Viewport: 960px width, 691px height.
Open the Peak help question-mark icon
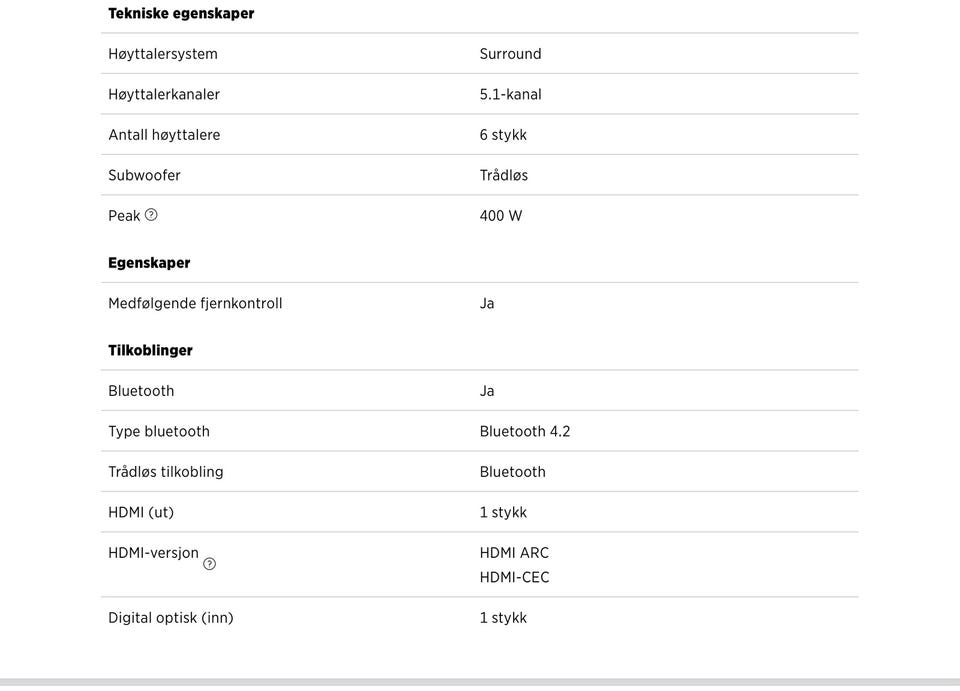coord(151,215)
